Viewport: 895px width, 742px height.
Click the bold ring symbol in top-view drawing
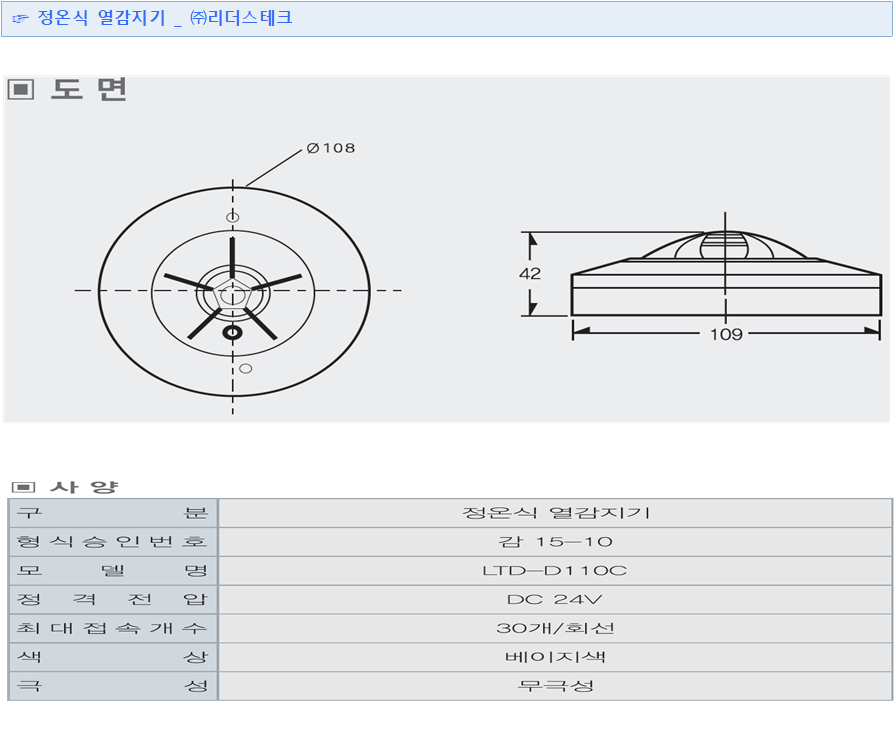pyautogui.click(x=232, y=333)
